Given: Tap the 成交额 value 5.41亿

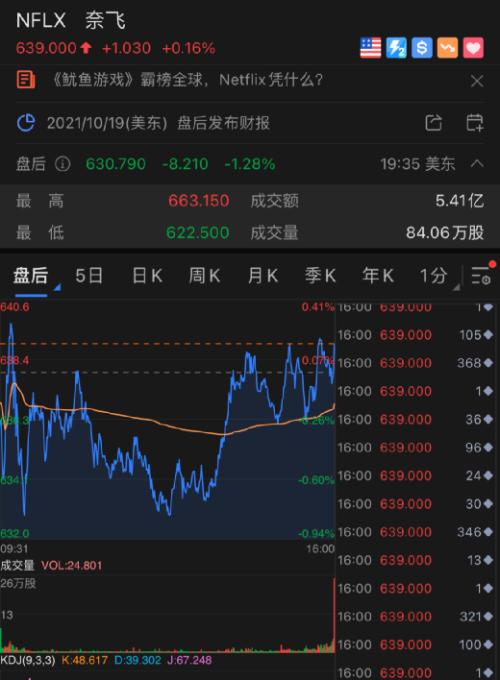Looking at the screenshot, I should (460, 201).
